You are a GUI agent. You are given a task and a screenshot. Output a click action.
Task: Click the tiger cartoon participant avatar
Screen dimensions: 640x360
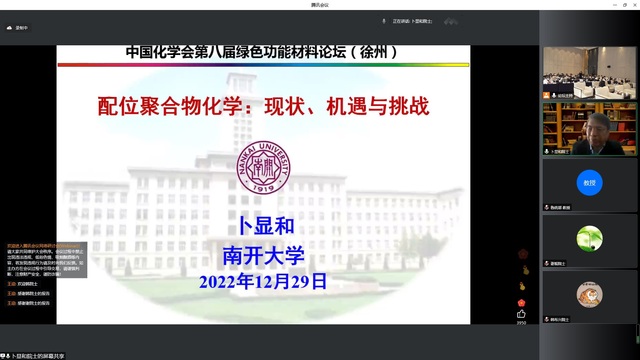coord(589,295)
